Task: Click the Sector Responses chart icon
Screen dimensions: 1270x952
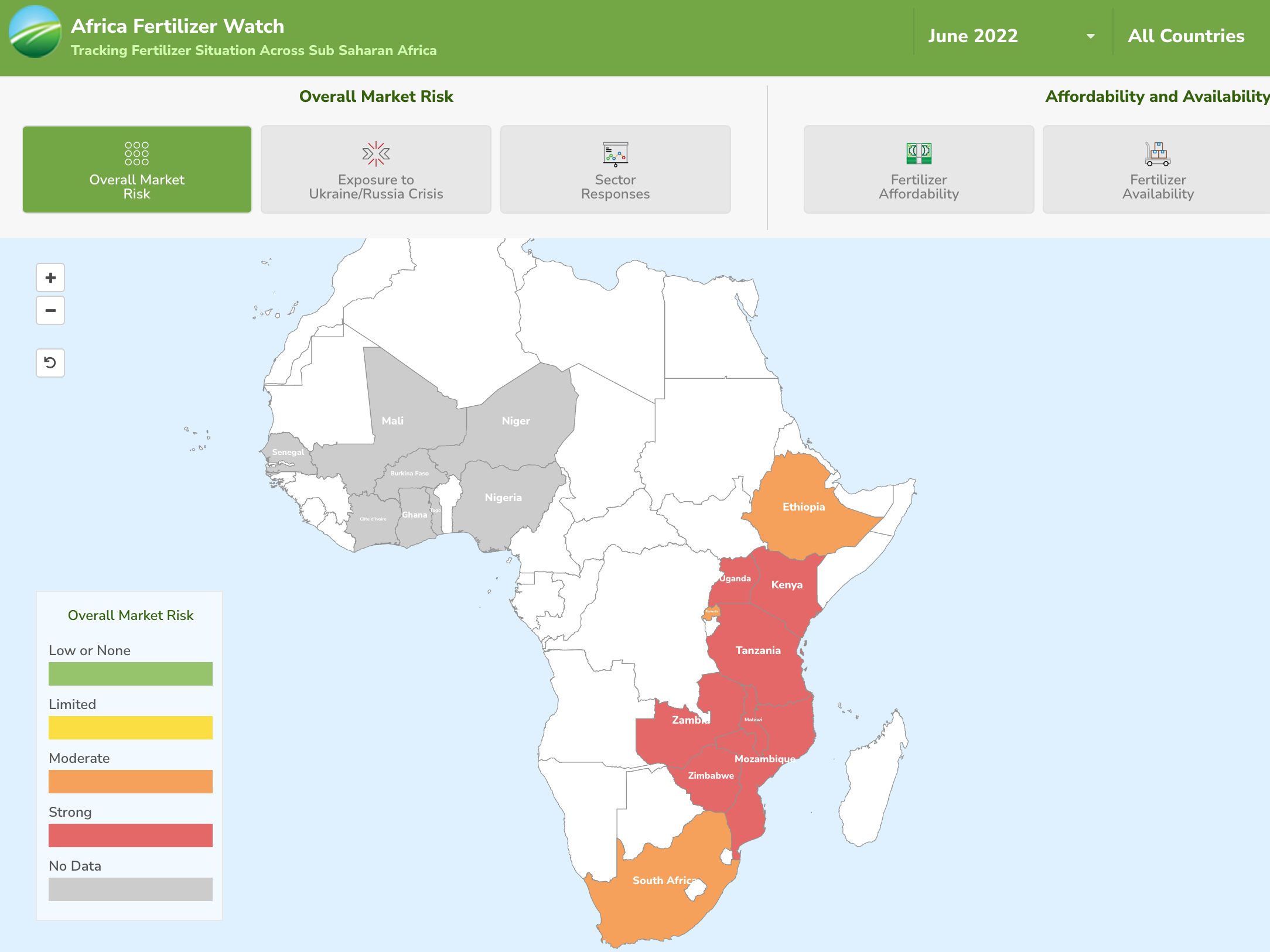Action: click(x=615, y=153)
